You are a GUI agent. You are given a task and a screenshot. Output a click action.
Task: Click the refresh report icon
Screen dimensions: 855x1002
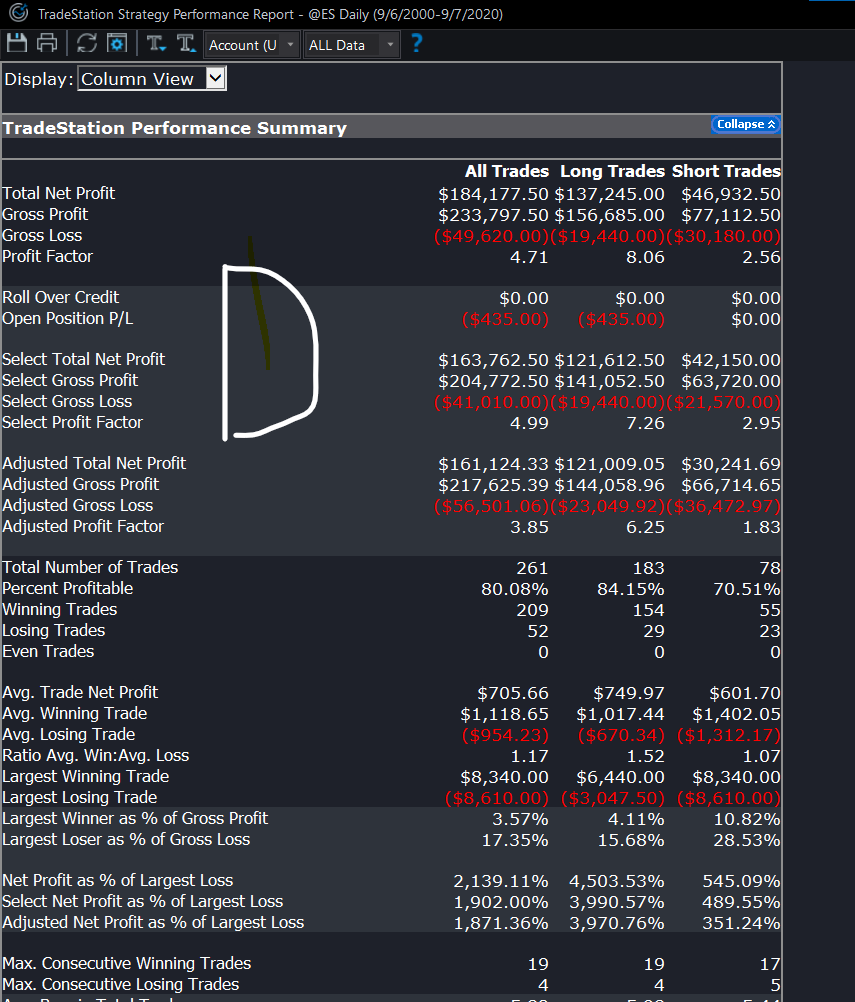click(87, 43)
